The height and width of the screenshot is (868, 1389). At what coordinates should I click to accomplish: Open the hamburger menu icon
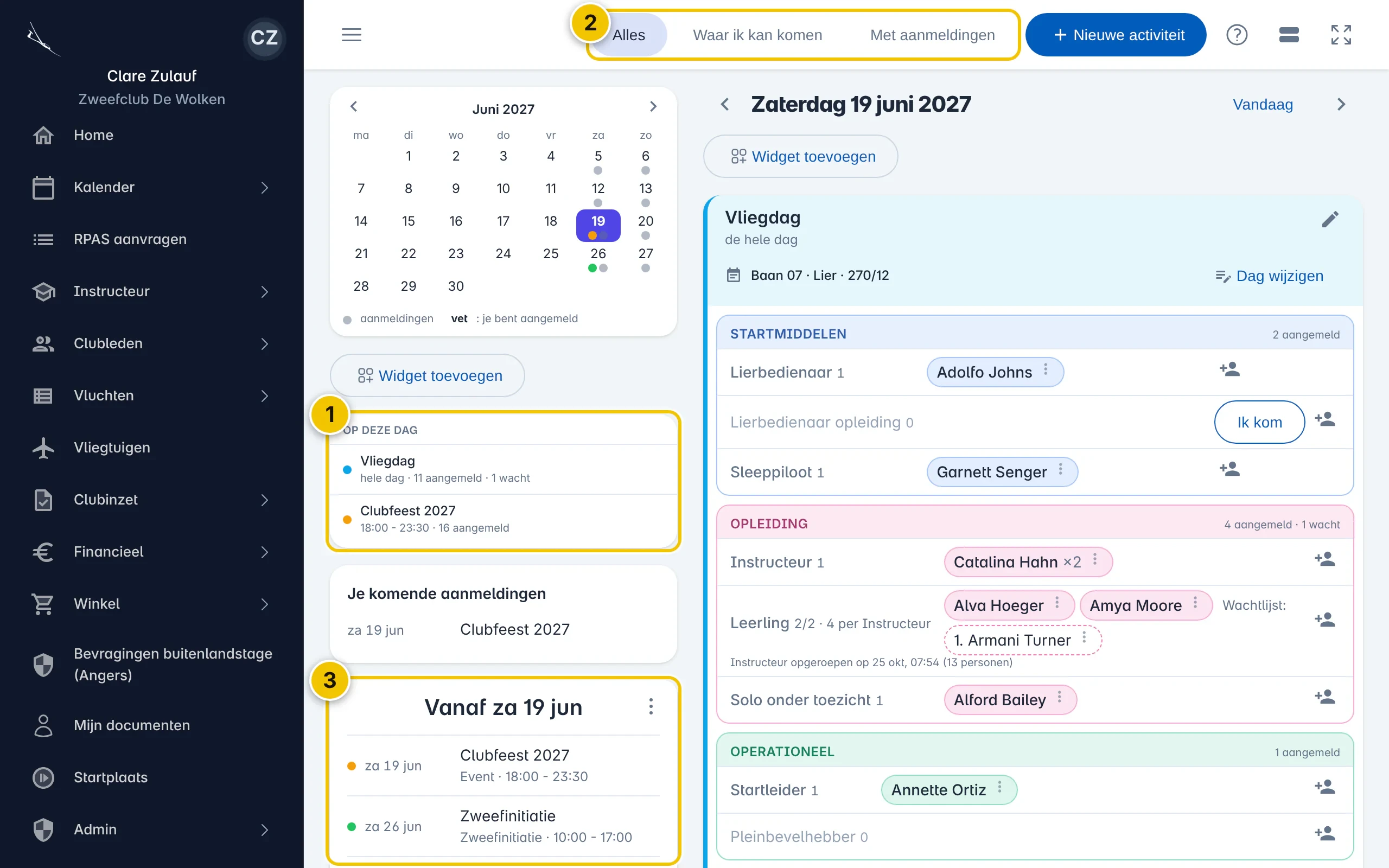pyautogui.click(x=351, y=35)
